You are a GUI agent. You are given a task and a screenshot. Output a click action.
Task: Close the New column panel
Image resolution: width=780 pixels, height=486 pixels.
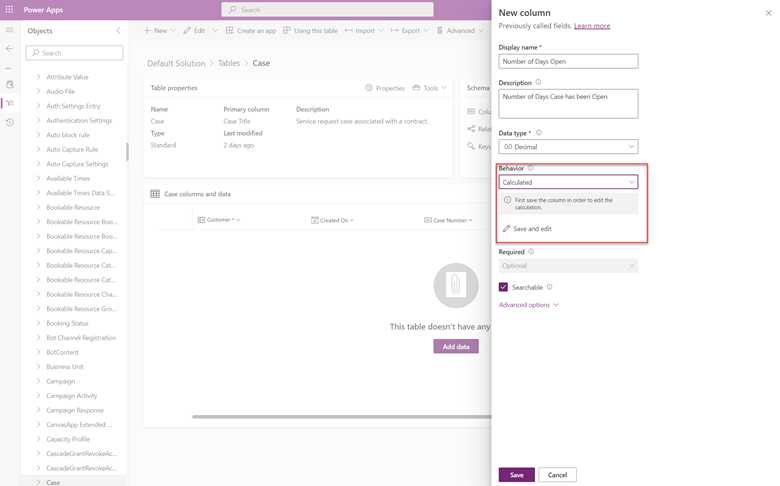(x=768, y=13)
